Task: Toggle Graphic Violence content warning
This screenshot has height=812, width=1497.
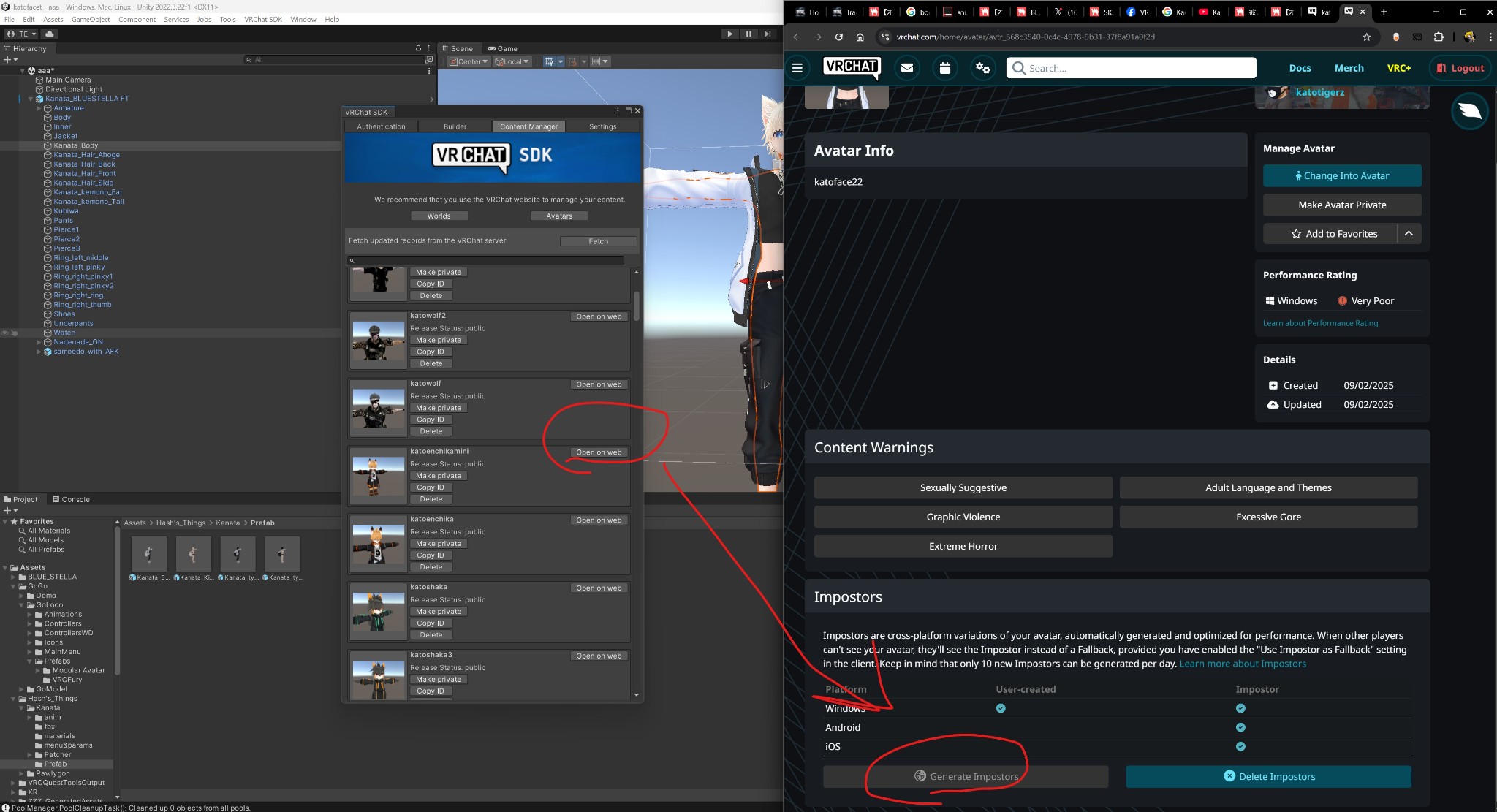Action: tap(963, 517)
